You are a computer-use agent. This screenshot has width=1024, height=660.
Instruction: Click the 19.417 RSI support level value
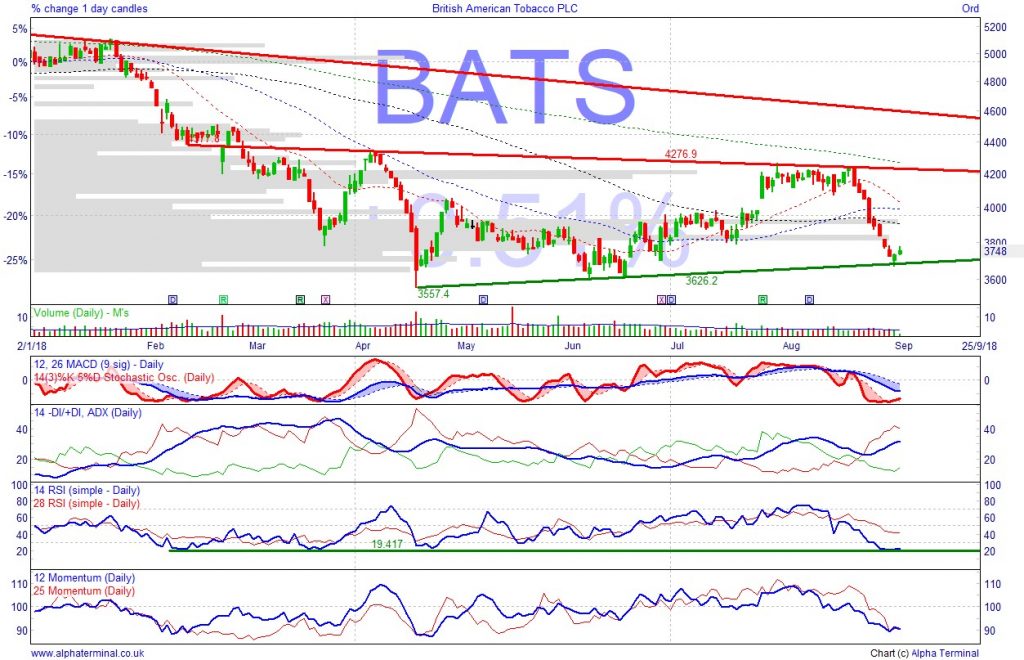click(387, 544)
